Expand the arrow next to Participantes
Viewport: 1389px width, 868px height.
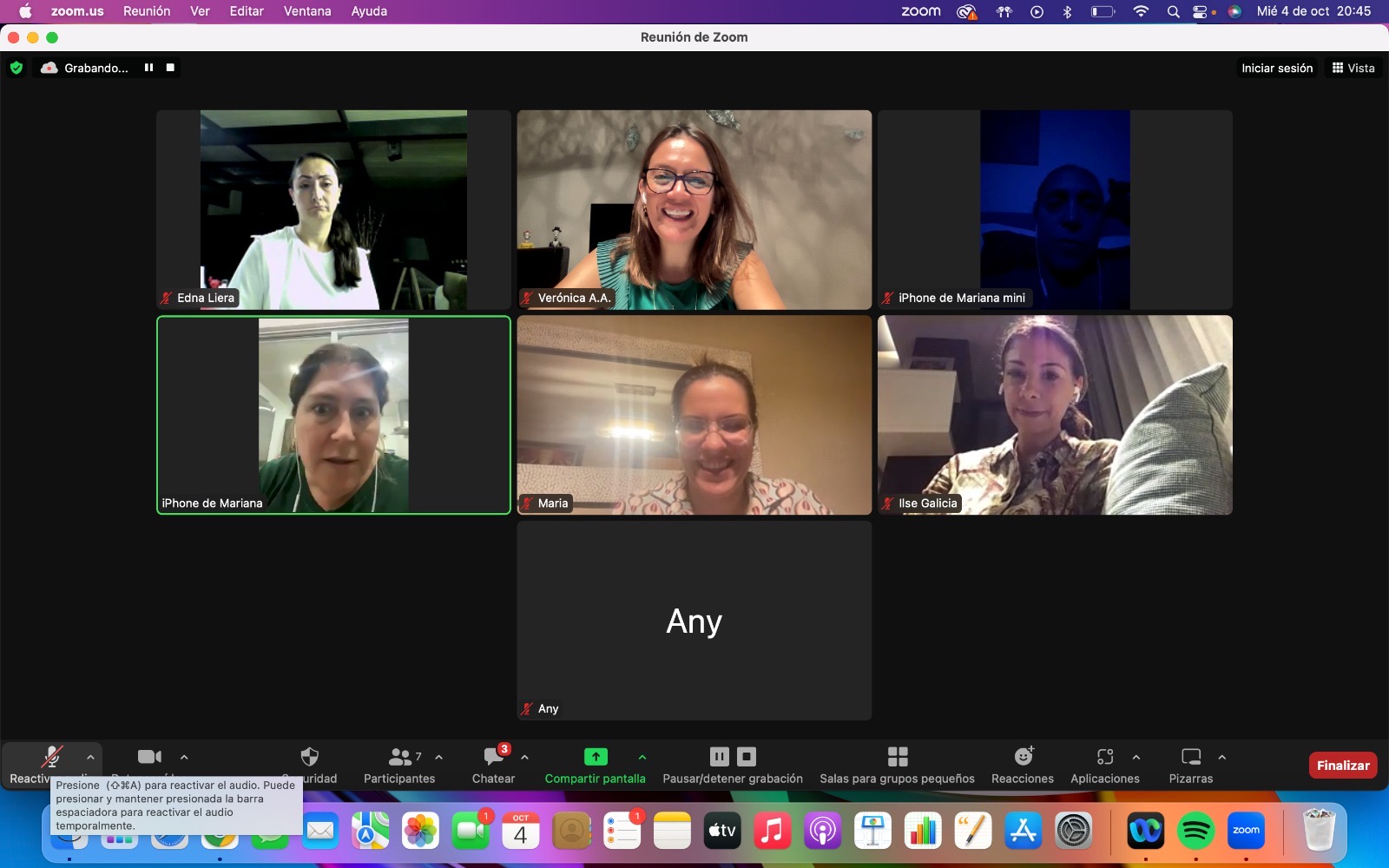[439, 757]
